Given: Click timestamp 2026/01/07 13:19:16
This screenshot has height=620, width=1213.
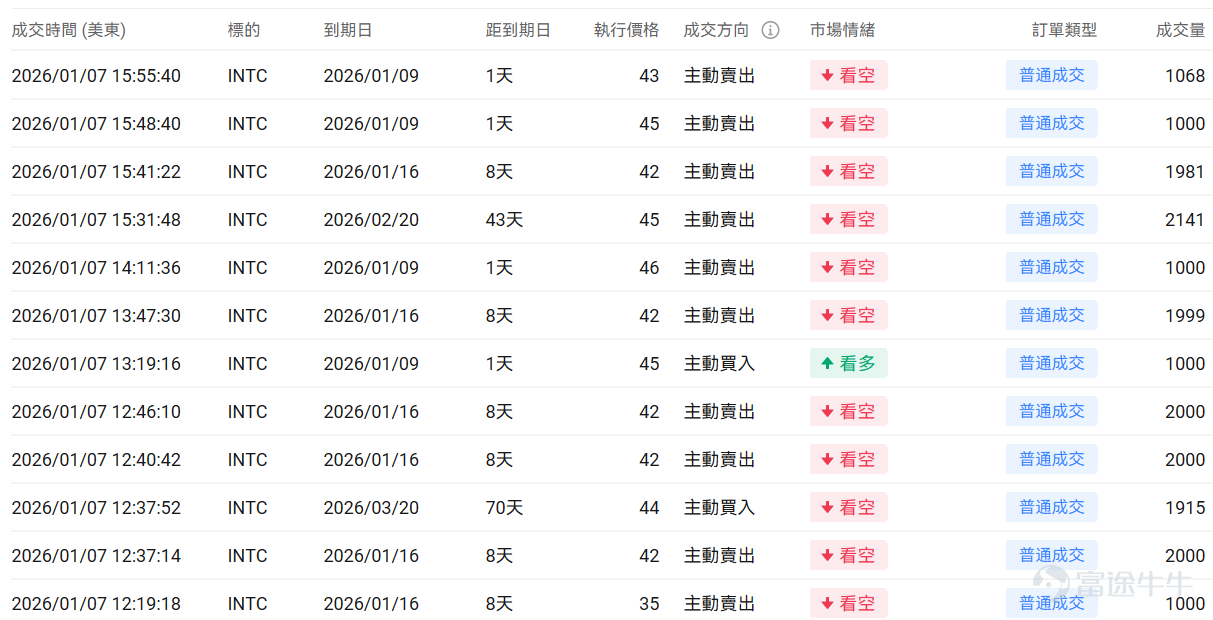Looking at the screenshot, I should 96,364.
